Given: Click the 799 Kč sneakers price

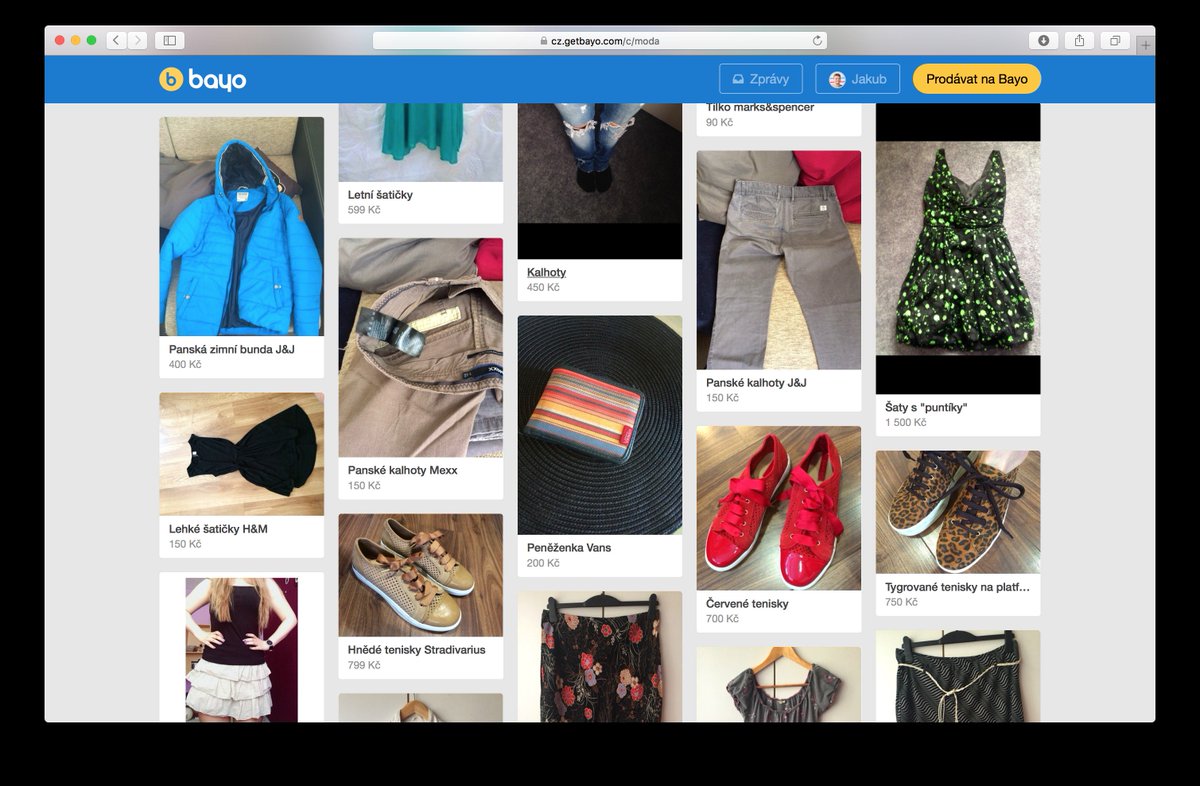Looking at the screenshot, I should coord(364,665).
